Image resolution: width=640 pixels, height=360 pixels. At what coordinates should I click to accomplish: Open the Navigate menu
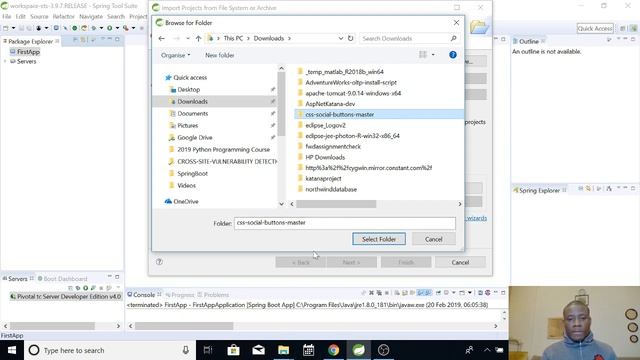tap(91, 16)
